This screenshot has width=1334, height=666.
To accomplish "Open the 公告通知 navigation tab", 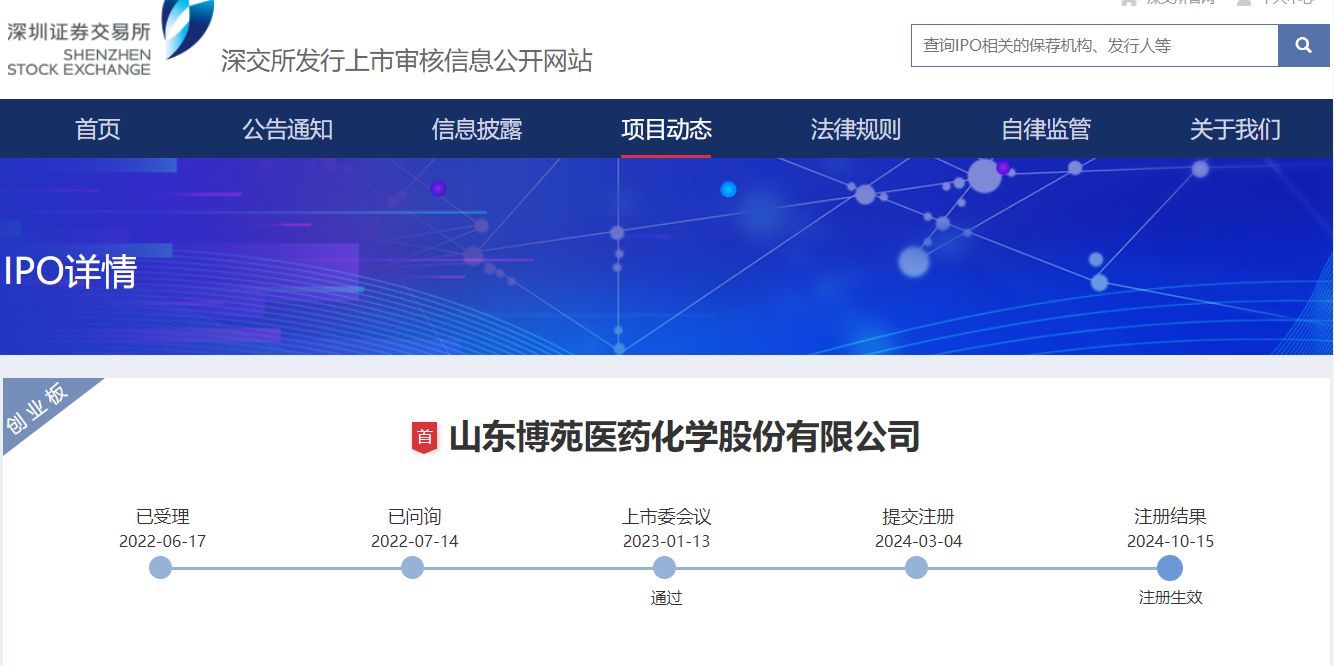I will 287,129.
